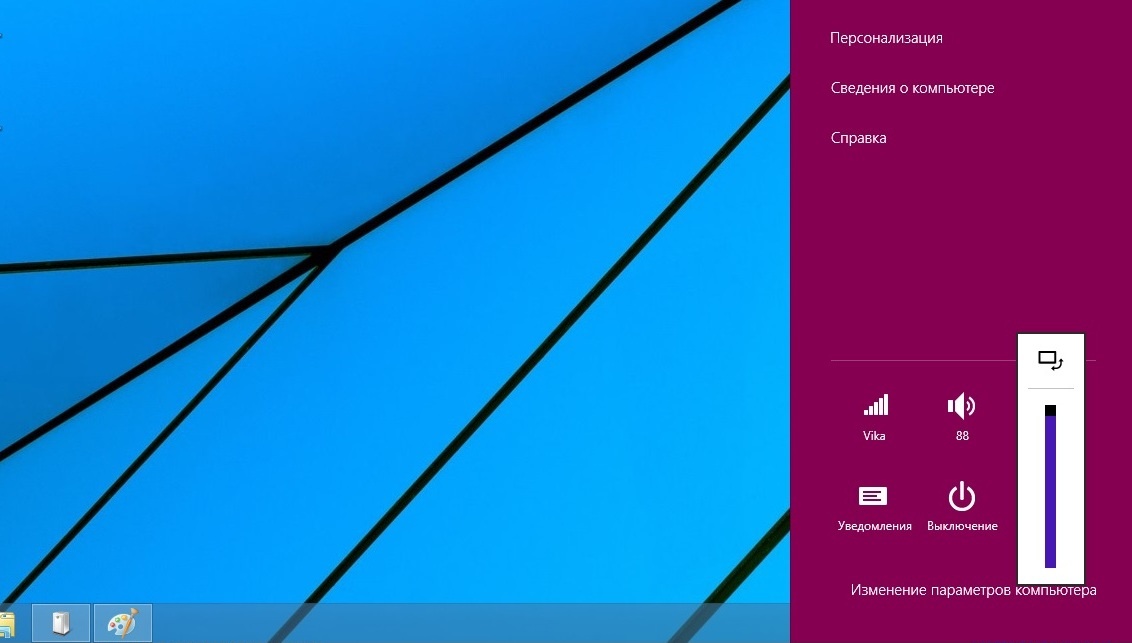Click the Выключение power icon
This screenshot has height=643, width=1132.
961,496
